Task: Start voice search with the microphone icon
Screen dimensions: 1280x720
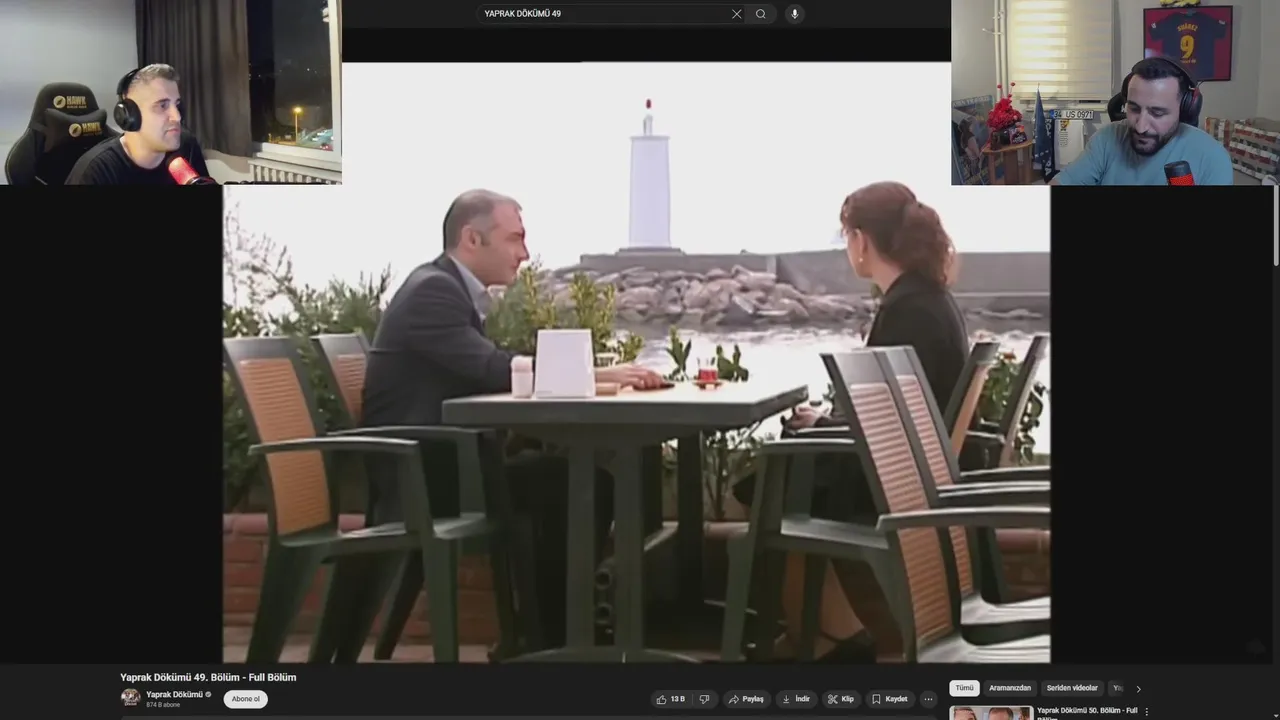Action: (794, 14)
